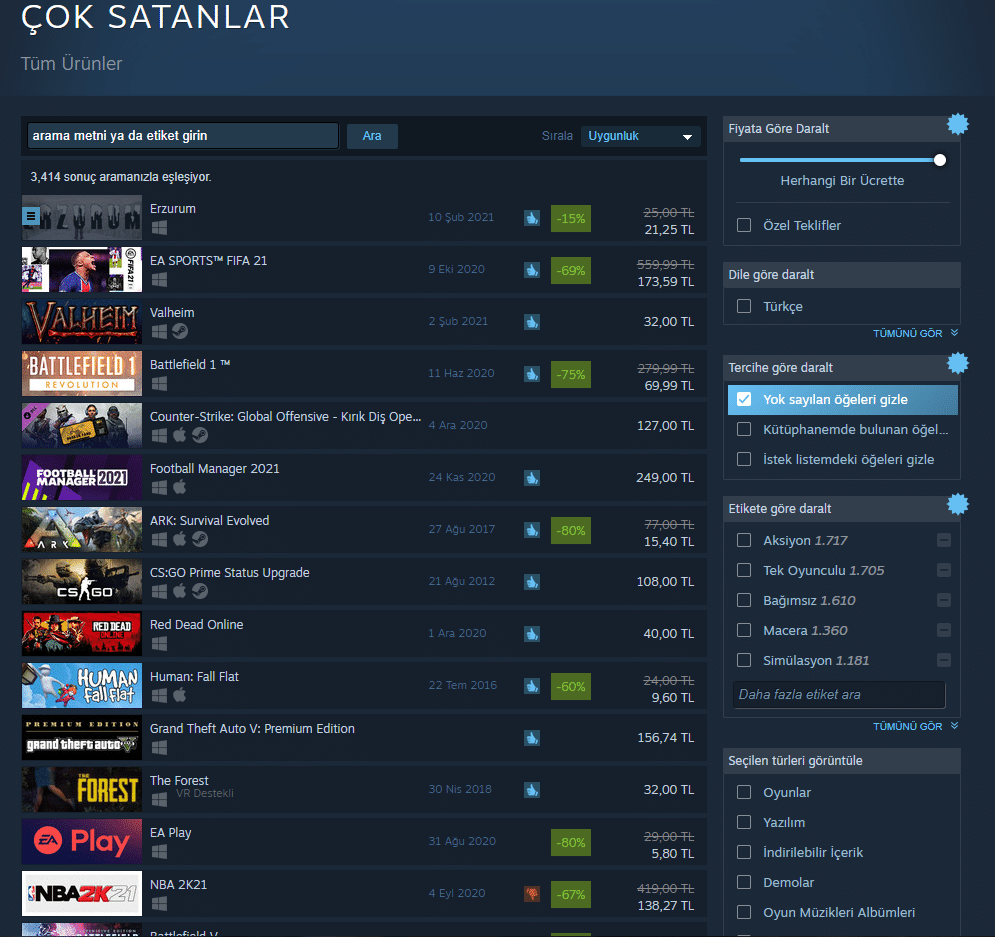This screenshot has width=995, height=937.
Task: Click the Mac platform icon under Football Manager 2021
Action: 180,487
